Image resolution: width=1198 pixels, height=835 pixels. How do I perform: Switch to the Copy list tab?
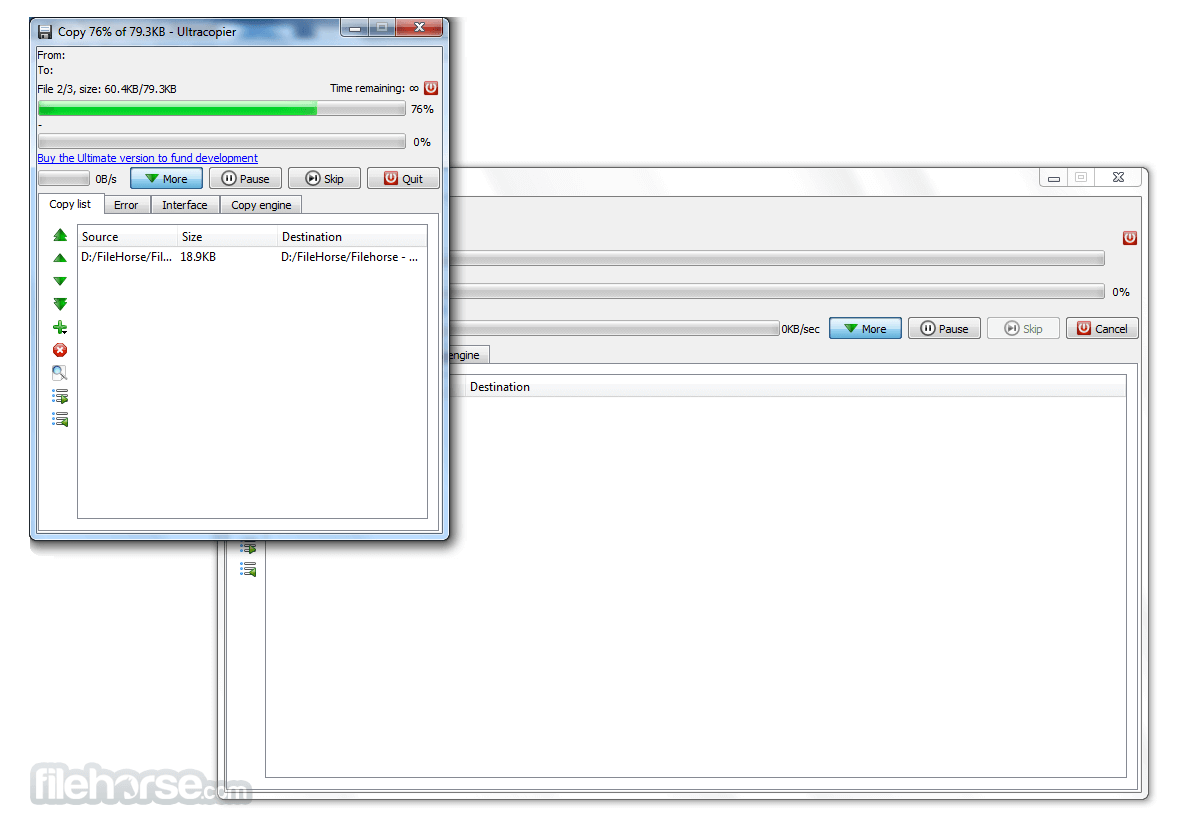click(x=70, y=204)
